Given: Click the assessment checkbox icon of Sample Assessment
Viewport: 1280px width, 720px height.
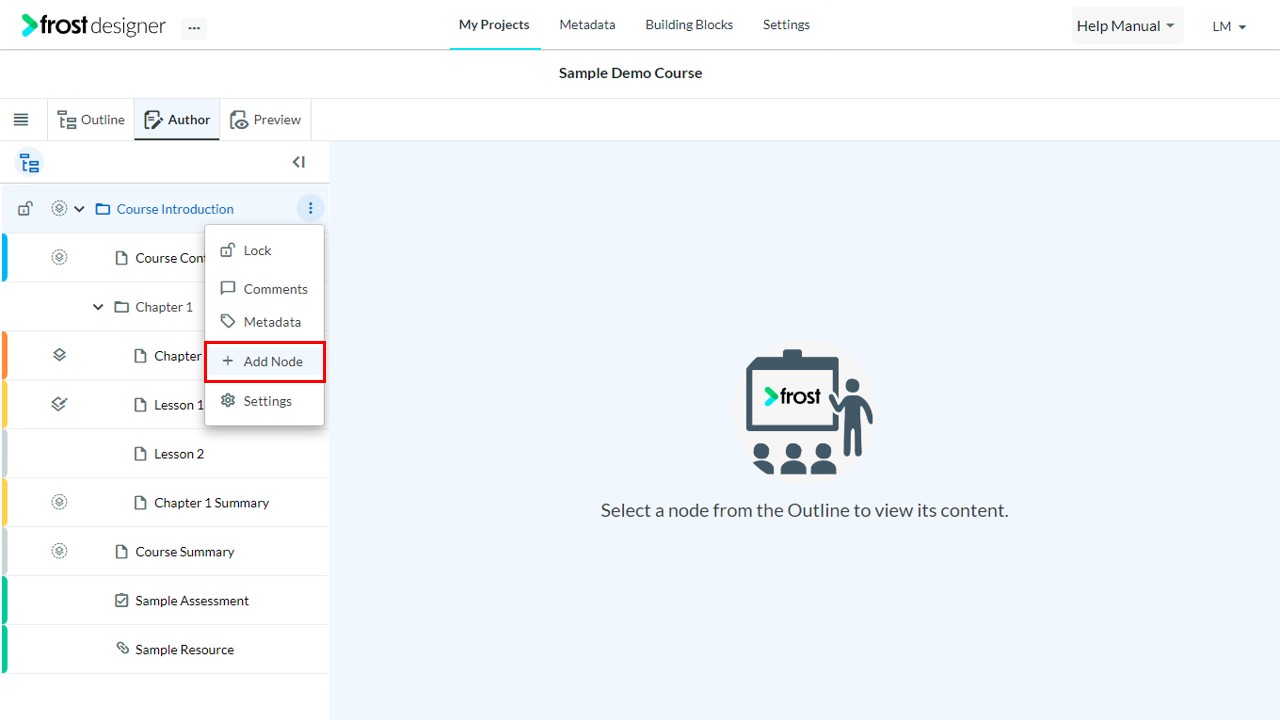Looking at the screenshot, I should 122,600.
